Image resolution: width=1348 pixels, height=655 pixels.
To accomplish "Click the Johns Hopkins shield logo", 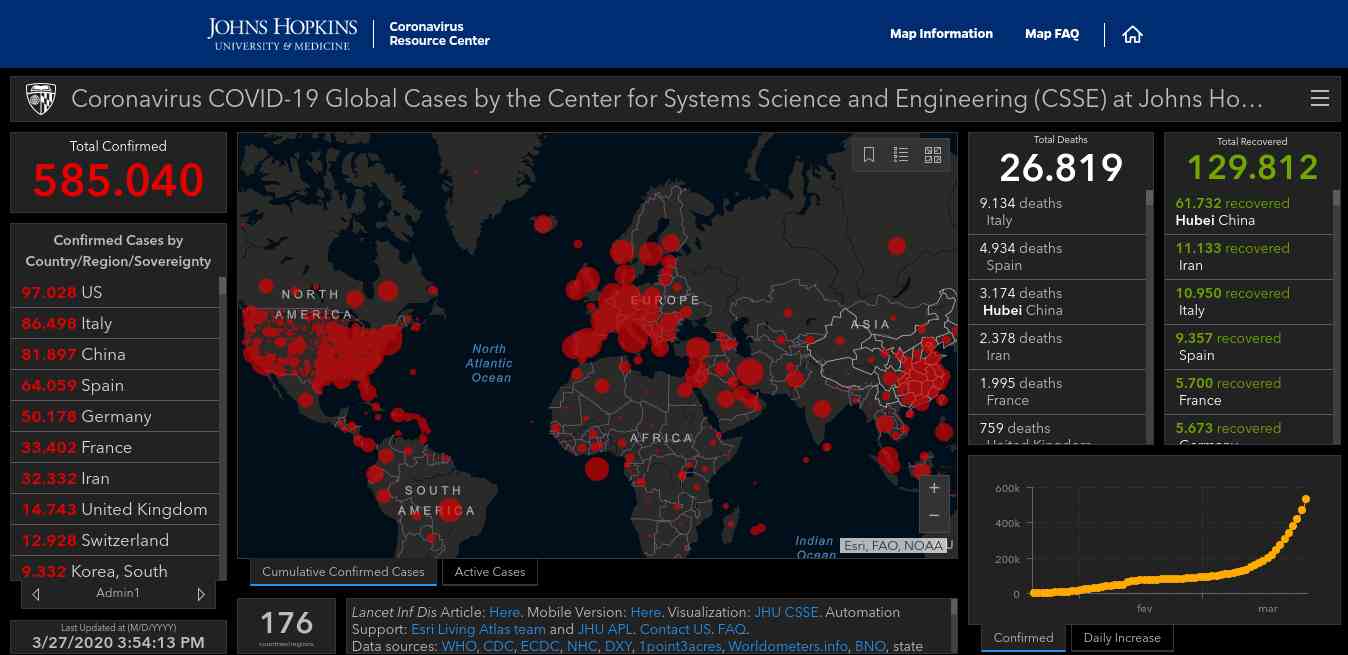I will click(41, 99).
